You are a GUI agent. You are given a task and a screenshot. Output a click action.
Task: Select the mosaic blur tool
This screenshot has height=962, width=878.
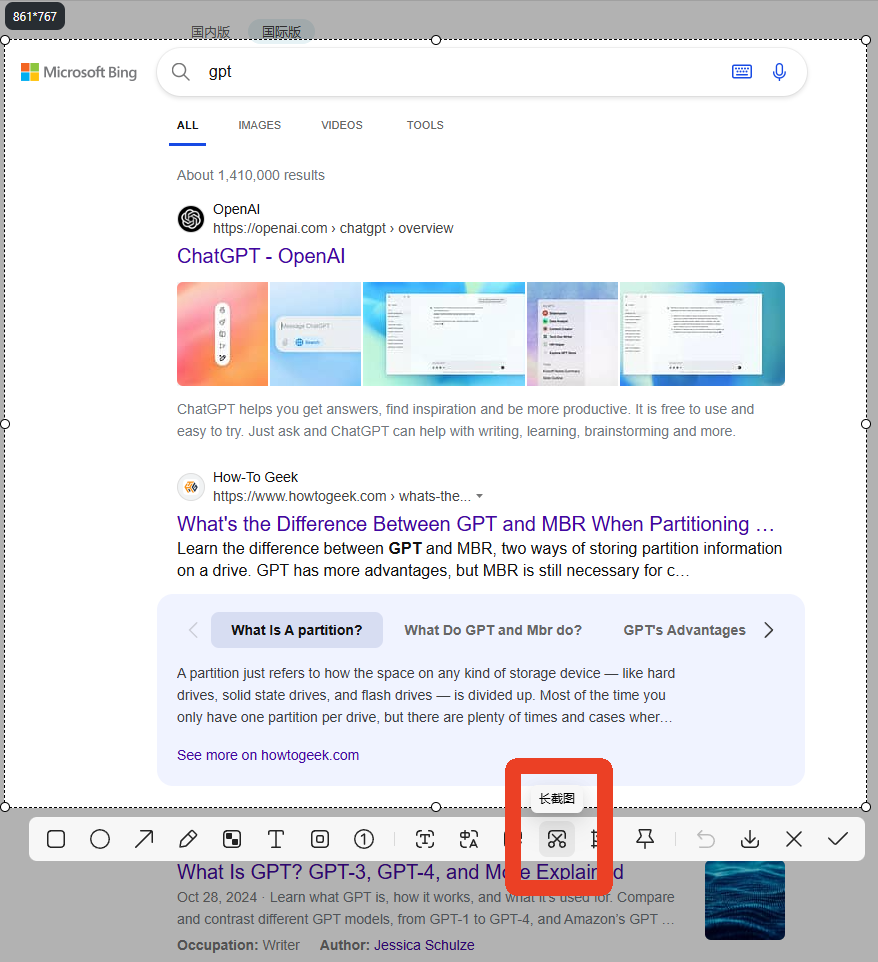point(232,839)
